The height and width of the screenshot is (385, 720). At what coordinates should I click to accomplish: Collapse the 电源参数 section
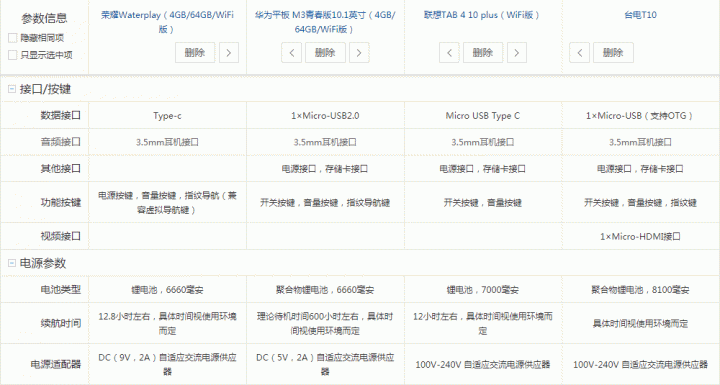[12, 263]
